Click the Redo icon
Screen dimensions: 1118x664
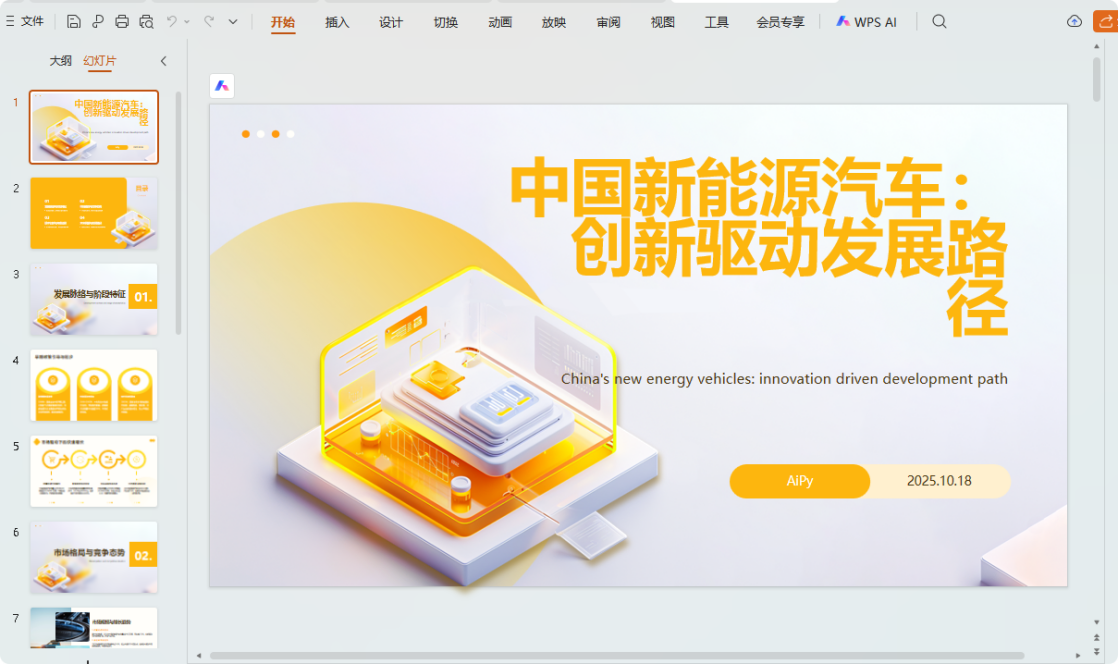[x=208, y=21]
